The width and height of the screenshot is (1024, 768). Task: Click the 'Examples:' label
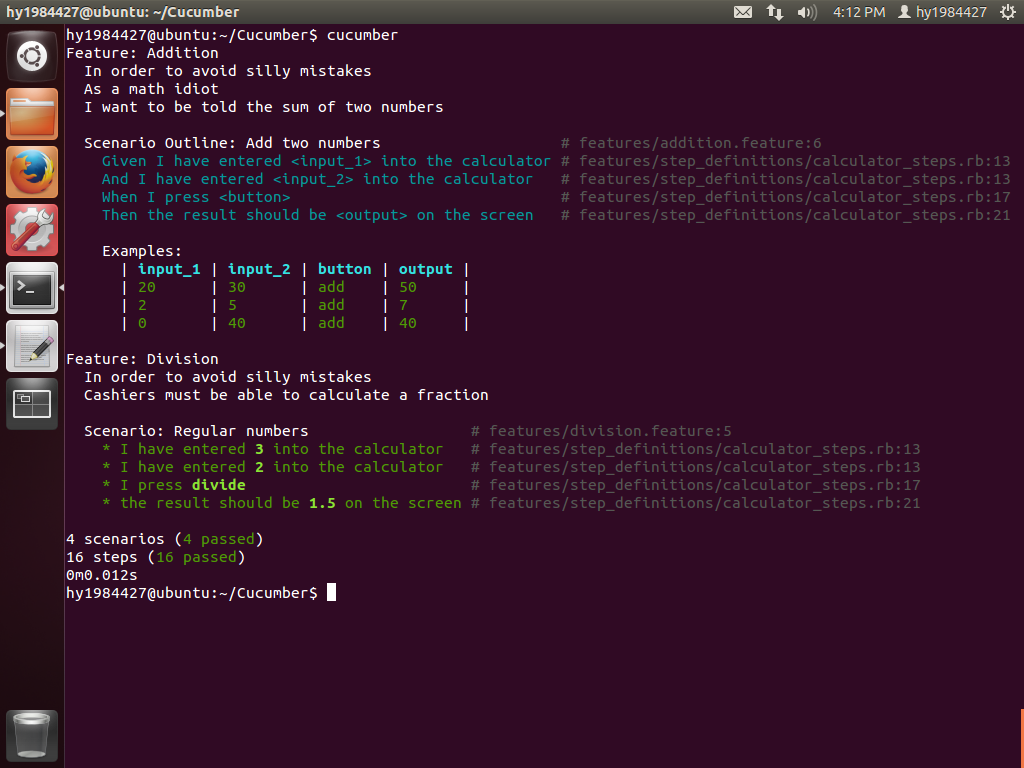142,251
